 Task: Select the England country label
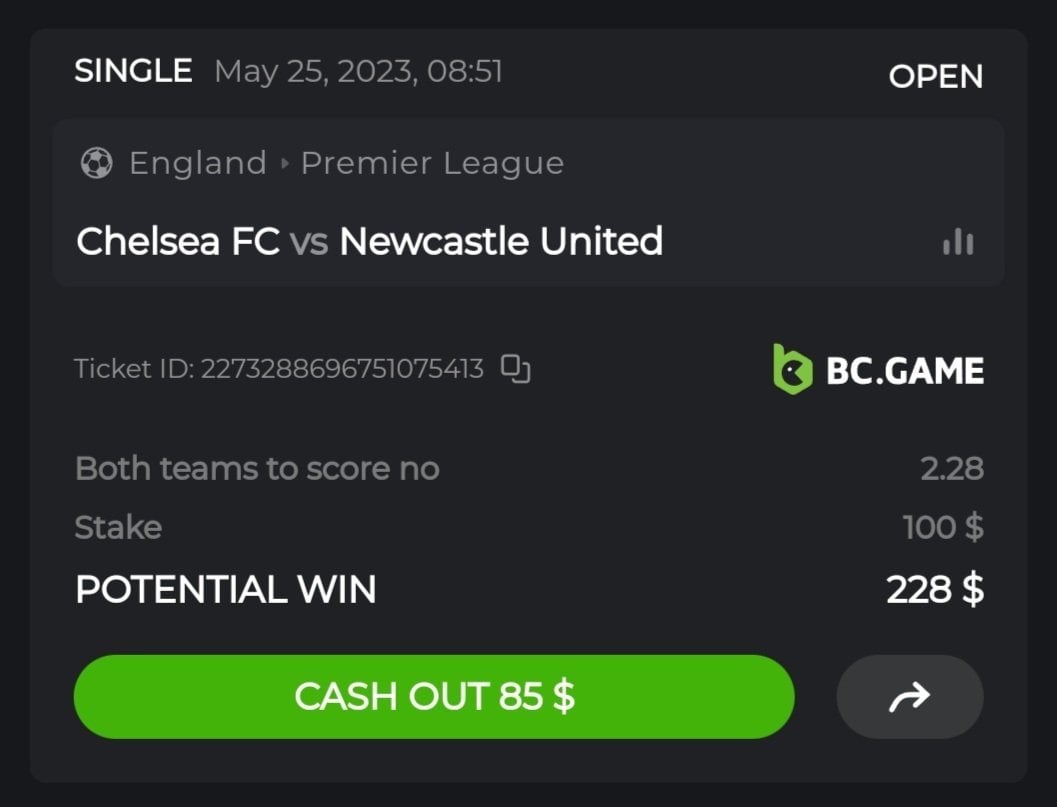[198, 163]
